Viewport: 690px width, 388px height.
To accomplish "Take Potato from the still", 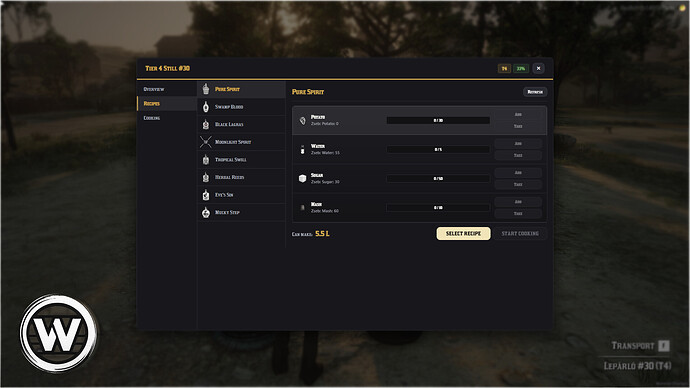I will coord(518,126).
